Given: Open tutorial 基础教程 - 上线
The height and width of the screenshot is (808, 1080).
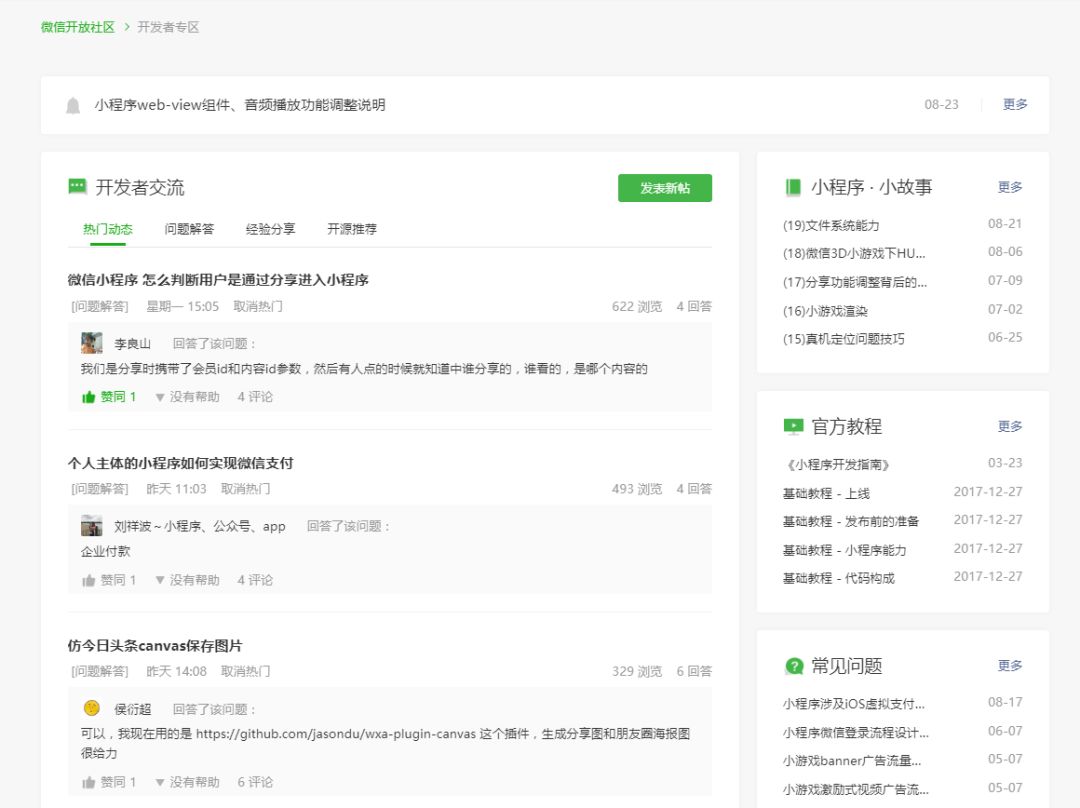Looking at the screenshot, I should pos(826,493).
